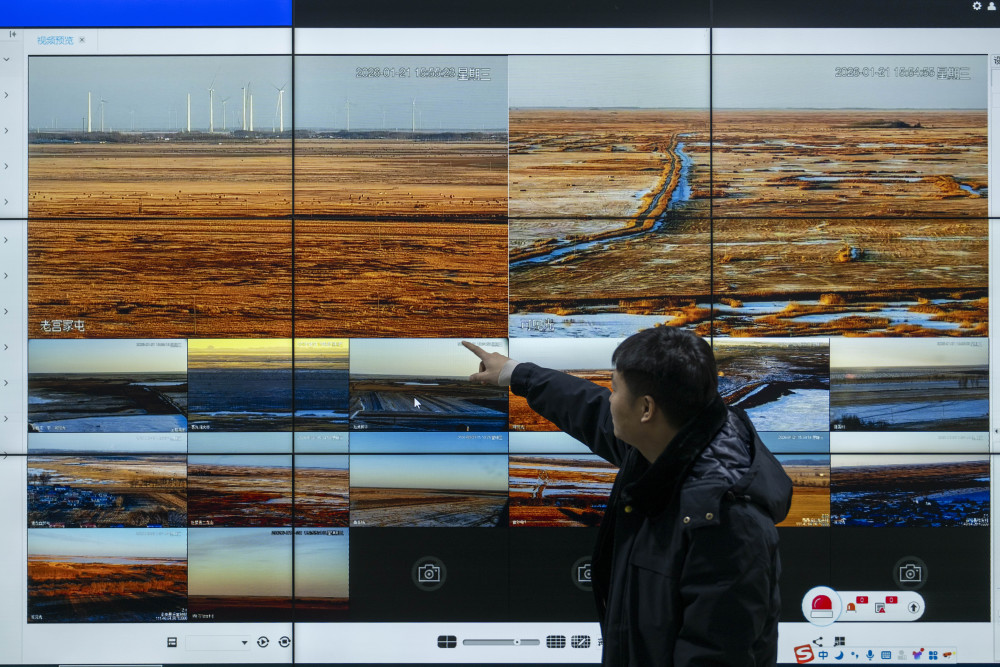
Task: Click the Sogou input method S icon
Action: 804,654
